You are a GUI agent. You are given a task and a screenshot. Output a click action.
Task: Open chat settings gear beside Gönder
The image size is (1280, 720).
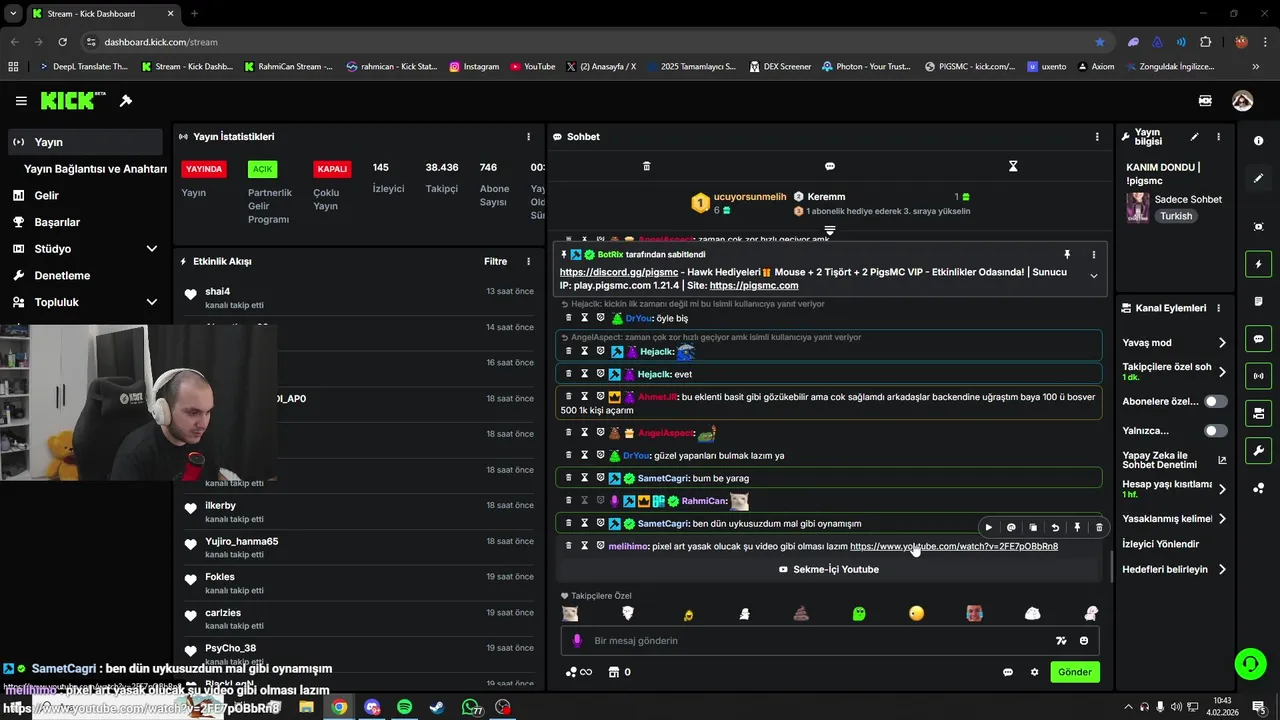click(1034, 672)
